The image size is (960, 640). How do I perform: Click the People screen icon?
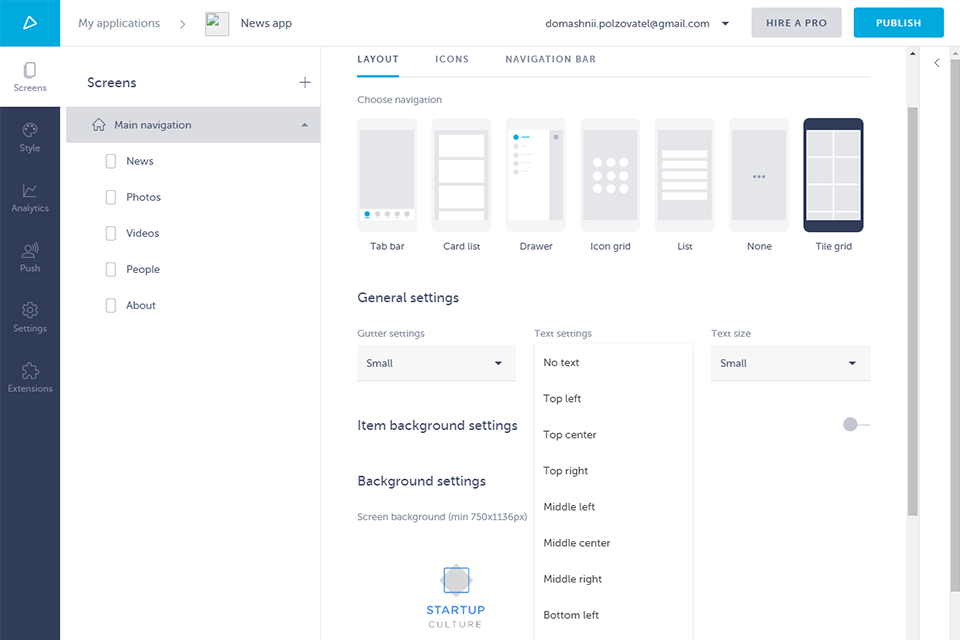pos(111,269)
